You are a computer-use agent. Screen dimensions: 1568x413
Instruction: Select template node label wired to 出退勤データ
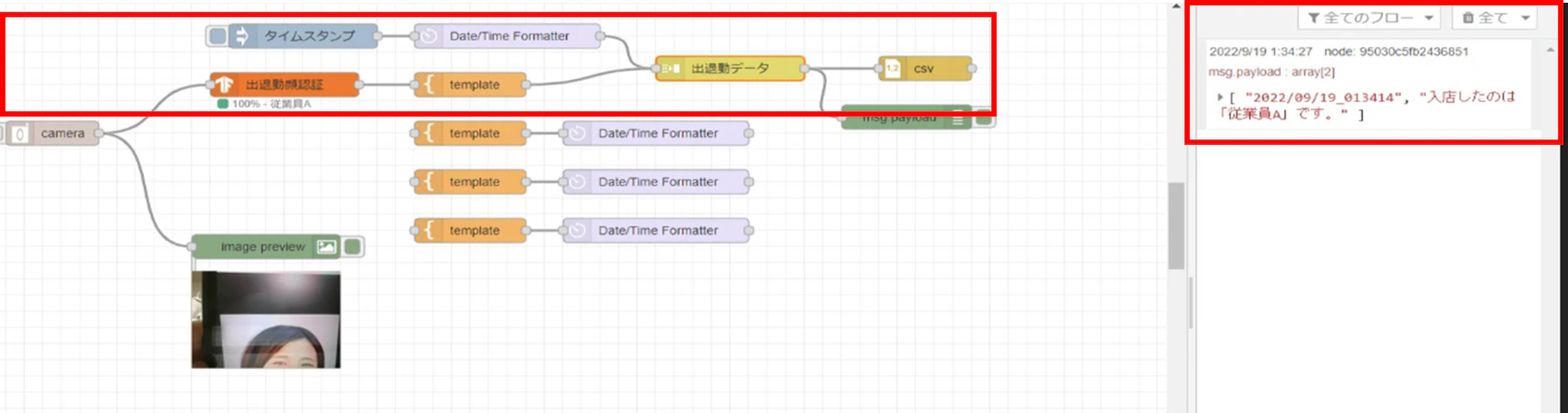coord(474,85)
